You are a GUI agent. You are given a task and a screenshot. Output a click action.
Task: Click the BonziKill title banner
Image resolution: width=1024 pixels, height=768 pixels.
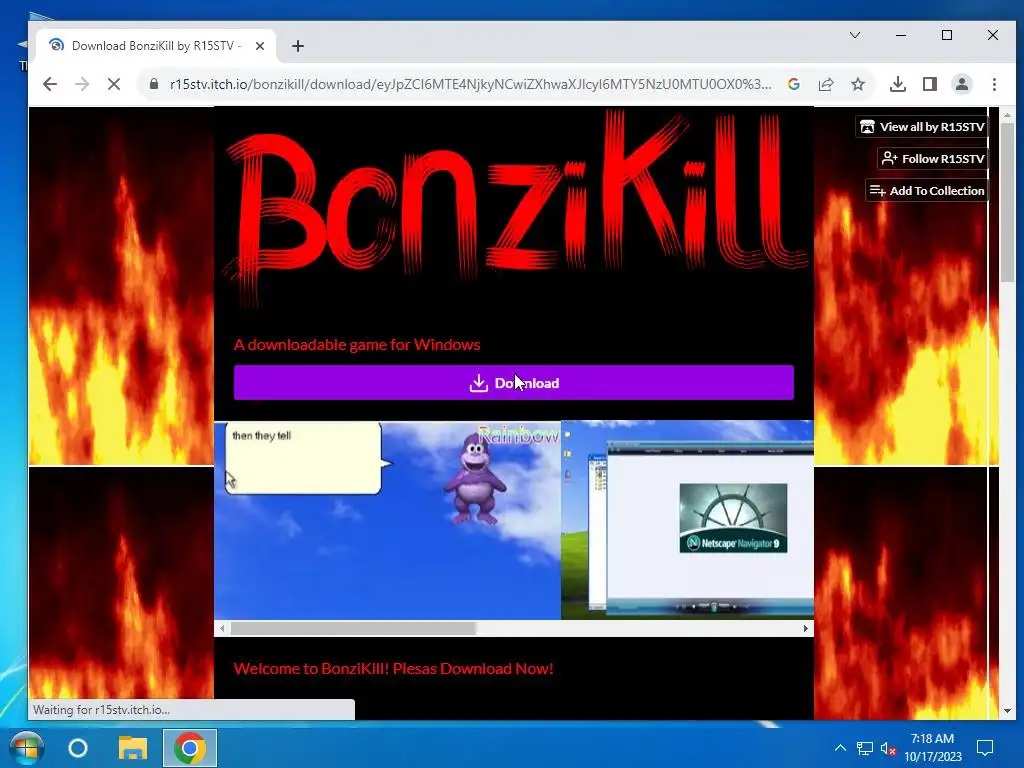[x=516, y=208]
